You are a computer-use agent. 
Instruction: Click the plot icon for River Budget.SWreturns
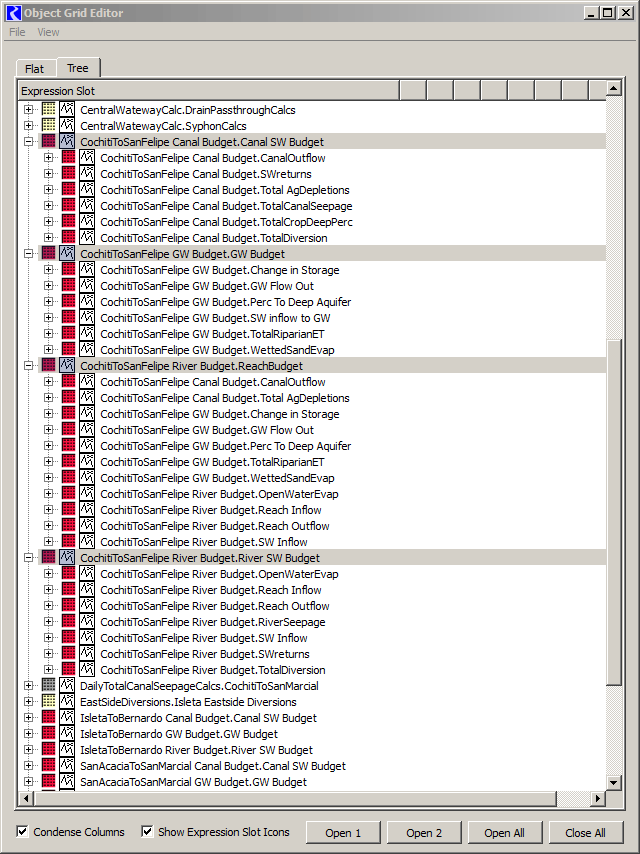point(87,654)
